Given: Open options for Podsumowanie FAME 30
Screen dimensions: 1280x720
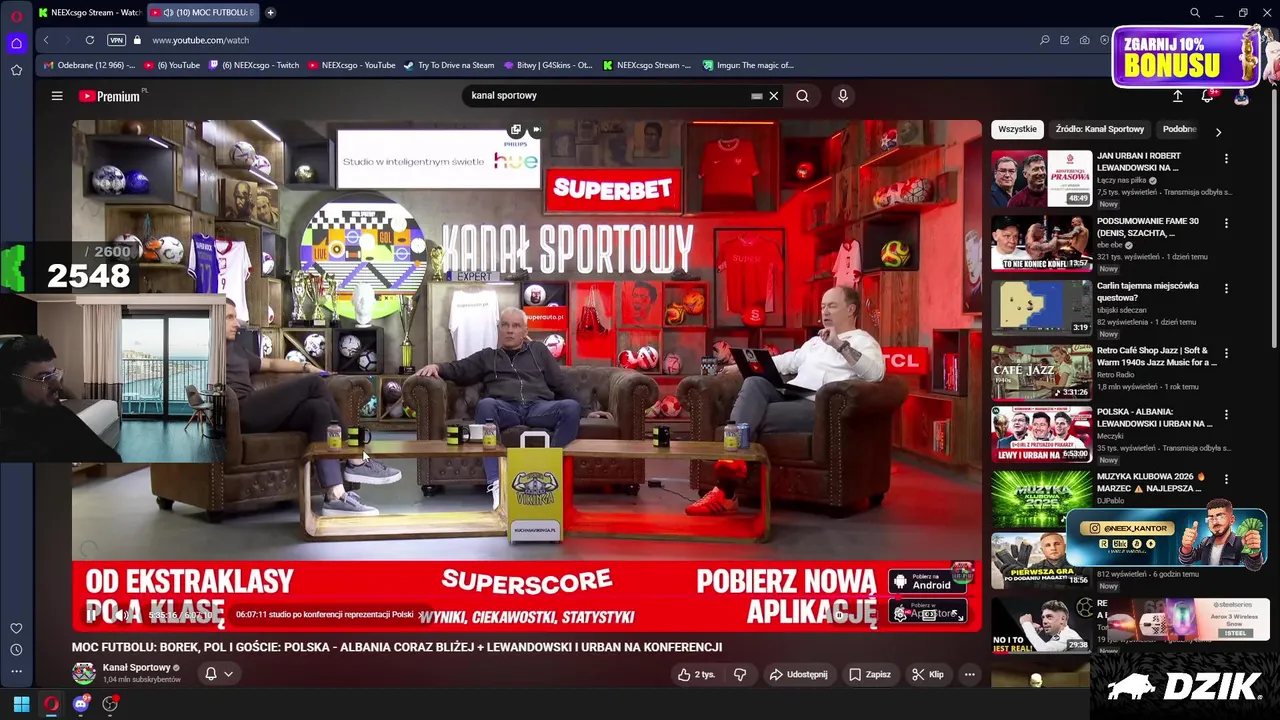Looking at the screenshot, I should coord(1226,223).
